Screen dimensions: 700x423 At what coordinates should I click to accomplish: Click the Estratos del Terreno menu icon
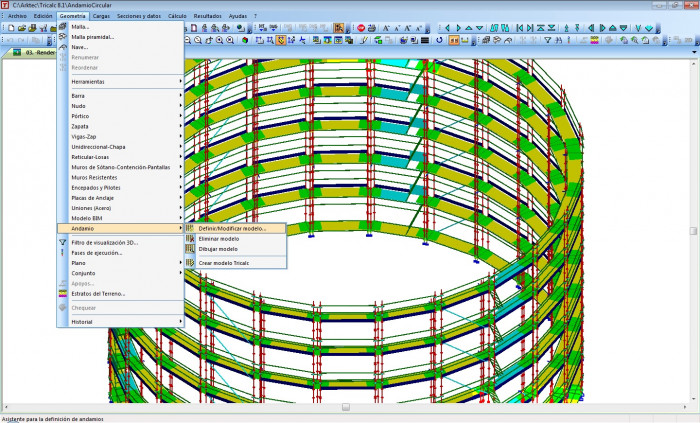(62, 294)
